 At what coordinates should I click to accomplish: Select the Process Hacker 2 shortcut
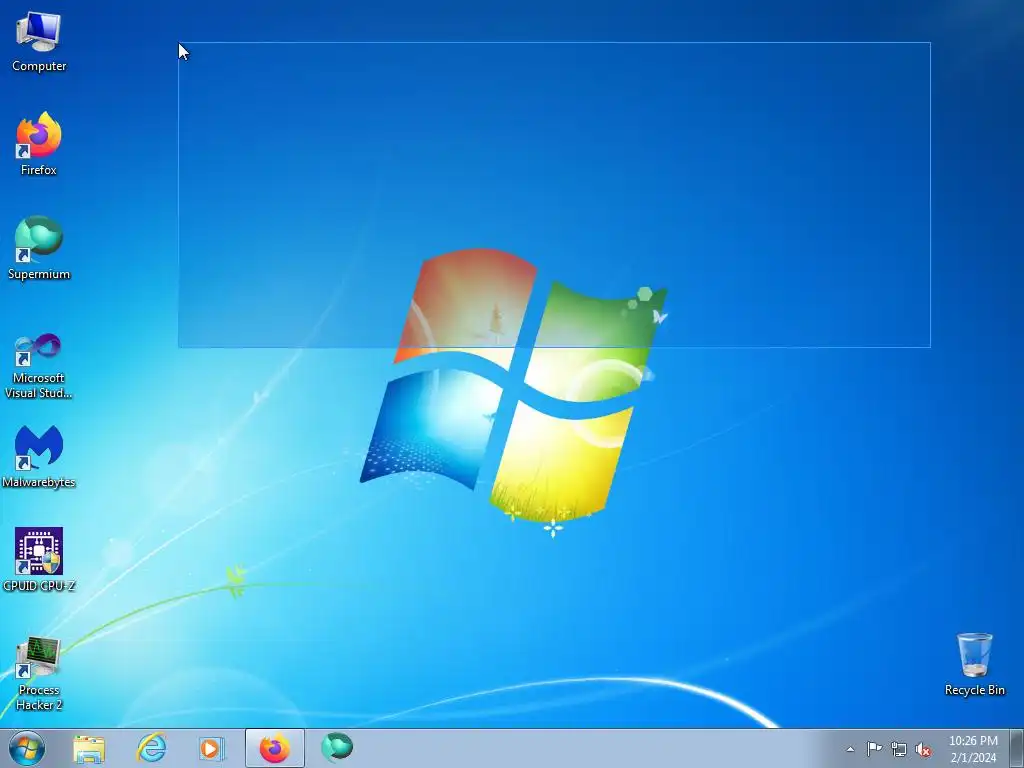39,673
